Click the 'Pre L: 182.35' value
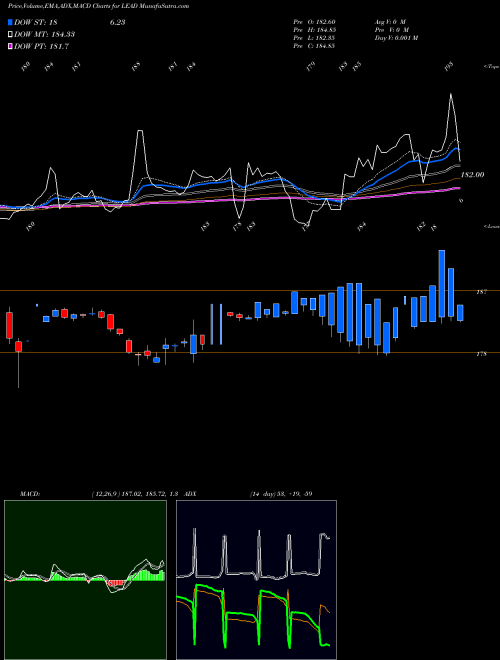This screenshot has width=500, height=660. click(x=314, y=38)
